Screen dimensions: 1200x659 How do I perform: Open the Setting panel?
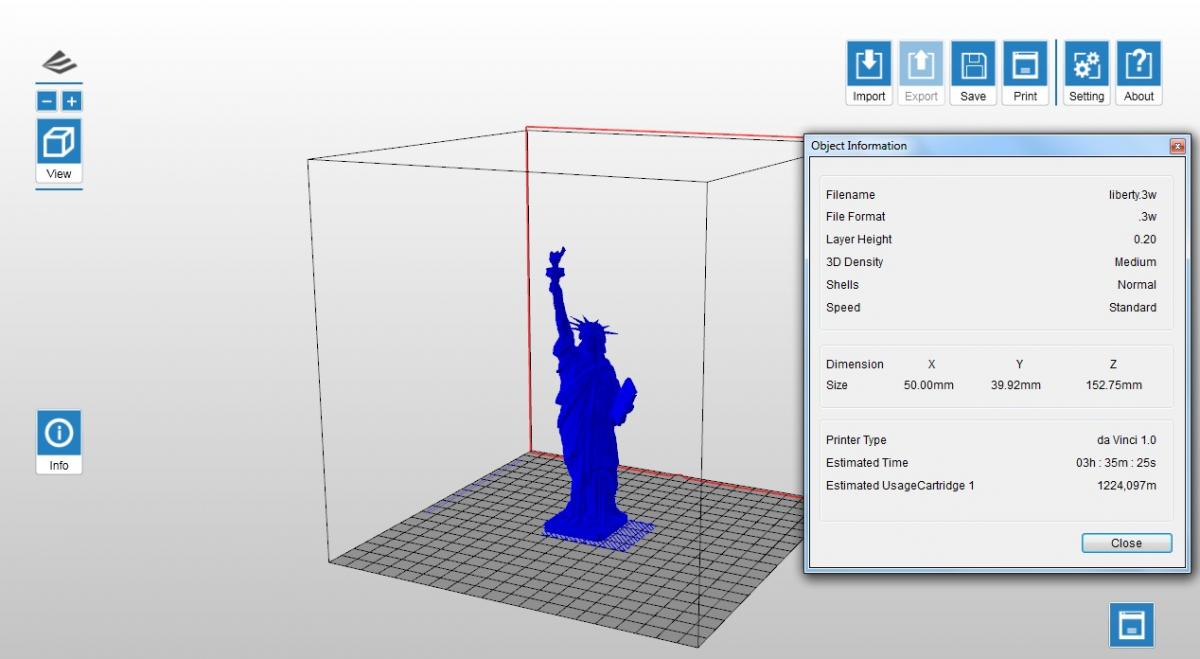pos(1086,73)
